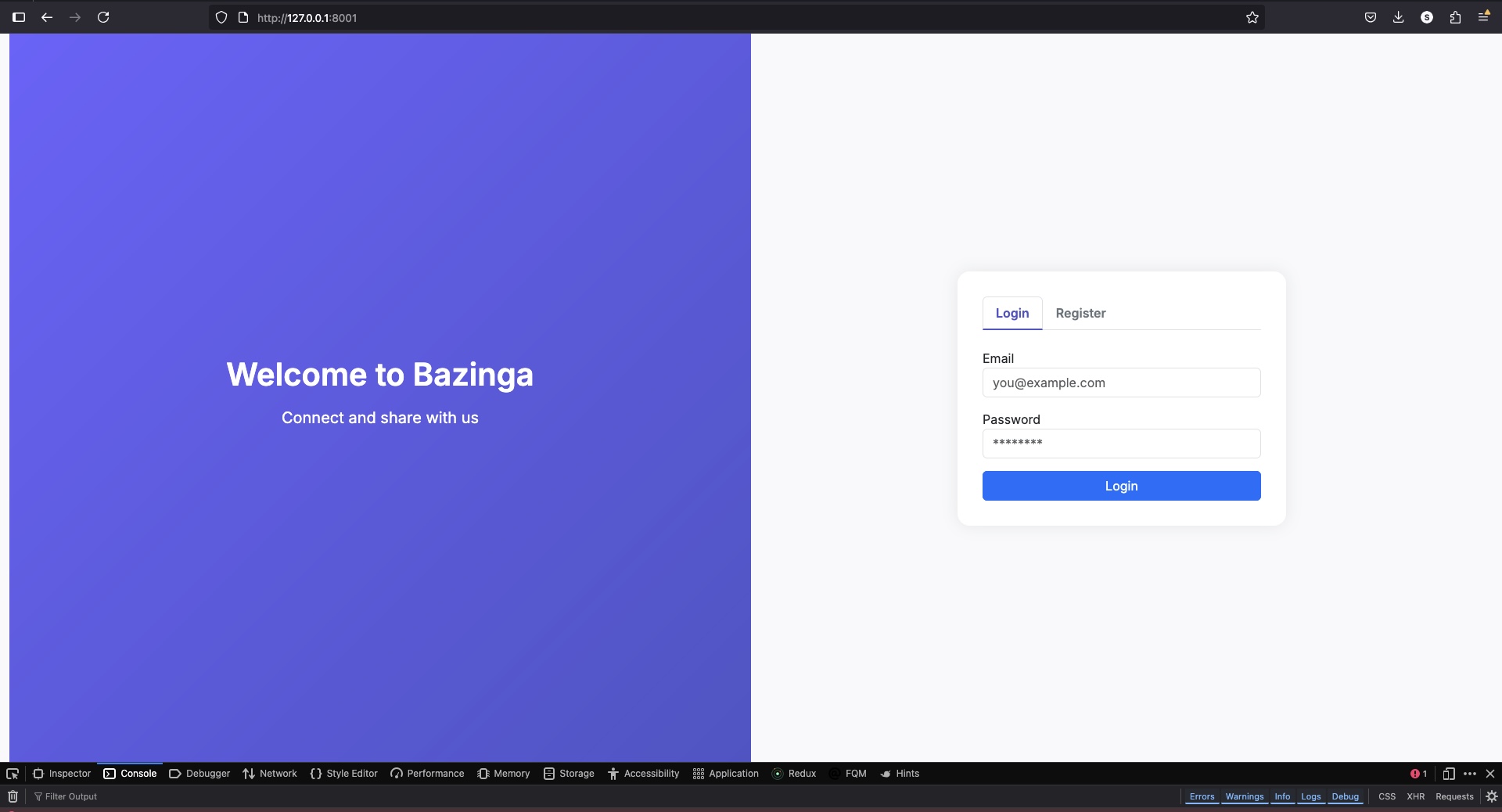
Task: Toggle the Info console filter
Action: [x=1282, y=796]
